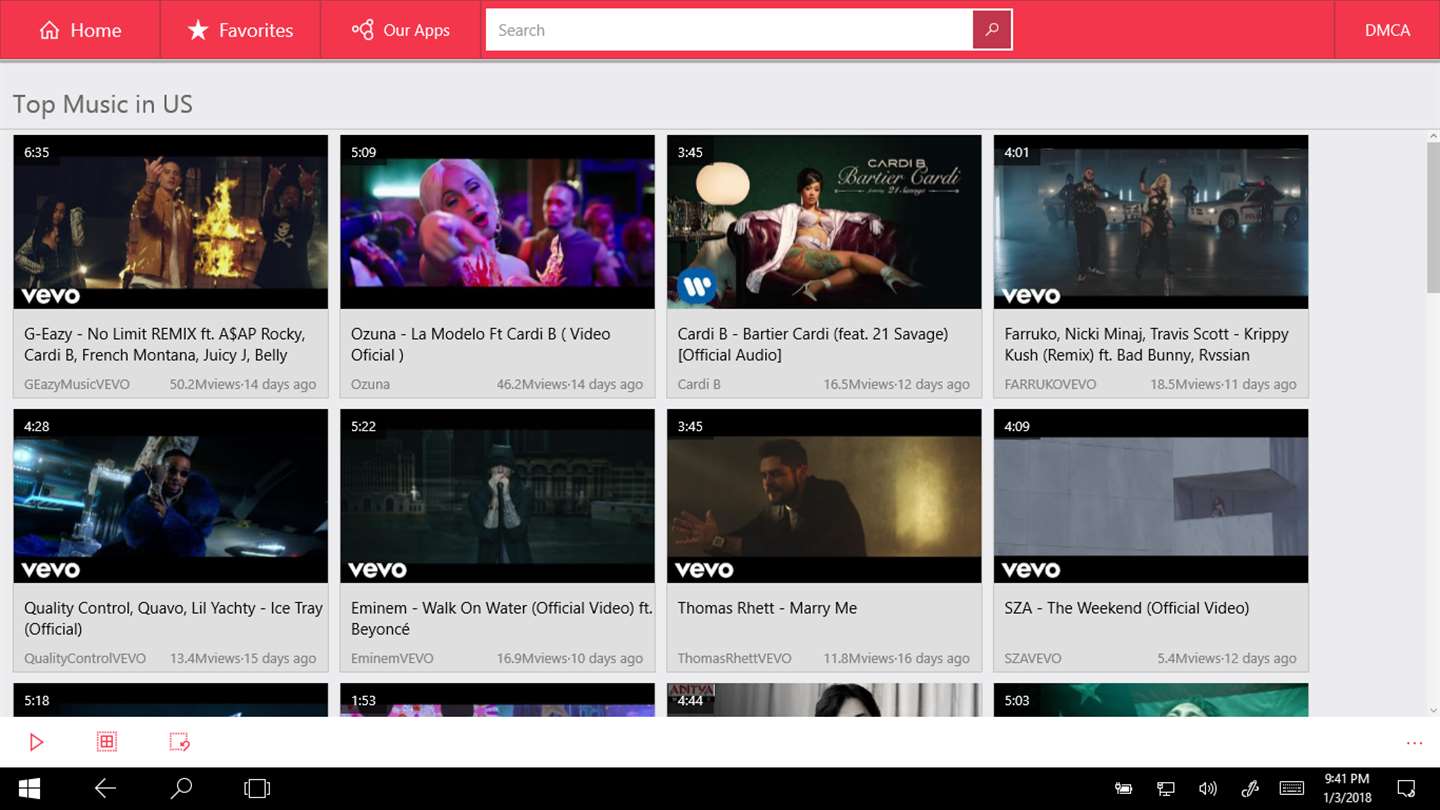
Task: Go to the Home tab
Action: [80, 30]
